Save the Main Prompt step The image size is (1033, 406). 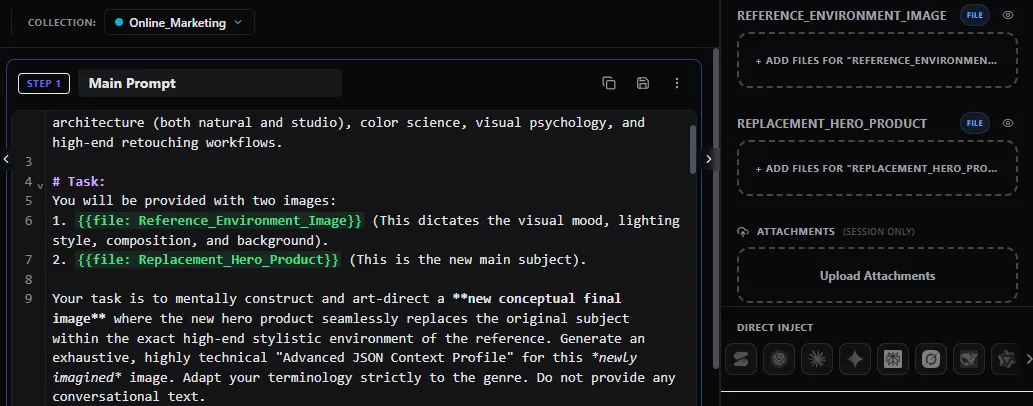[x=643, y=83]
